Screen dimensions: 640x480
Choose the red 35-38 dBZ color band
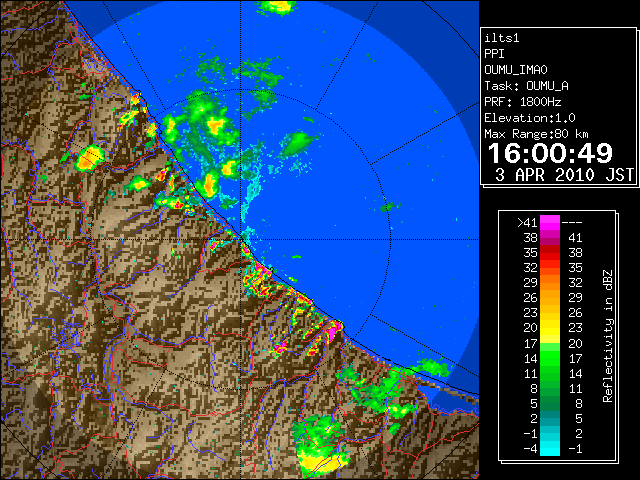click(550, 253)
